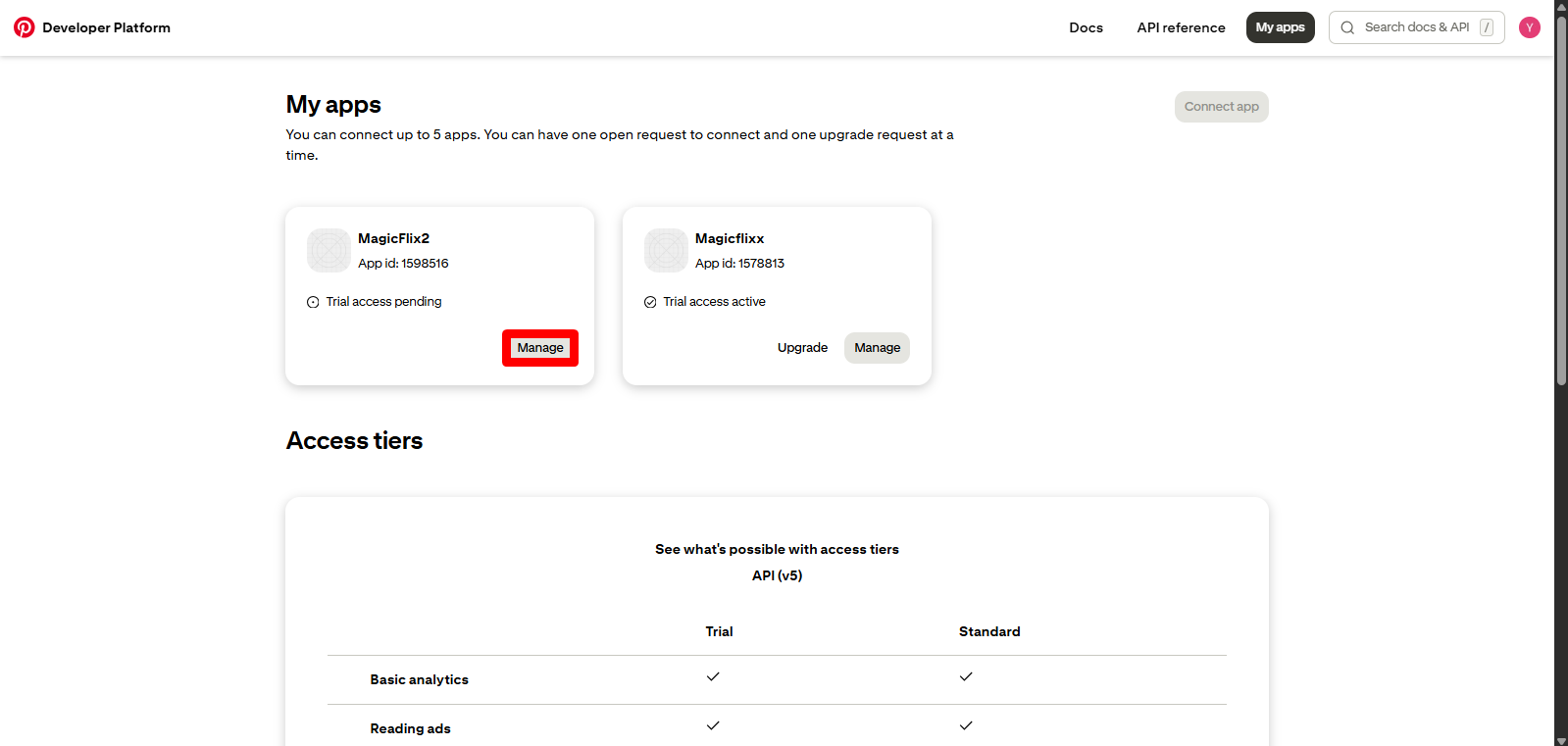Click the Magicflixx app placeholder icon
This screenshot has height=746, width=1568.
tap(666, 250)
